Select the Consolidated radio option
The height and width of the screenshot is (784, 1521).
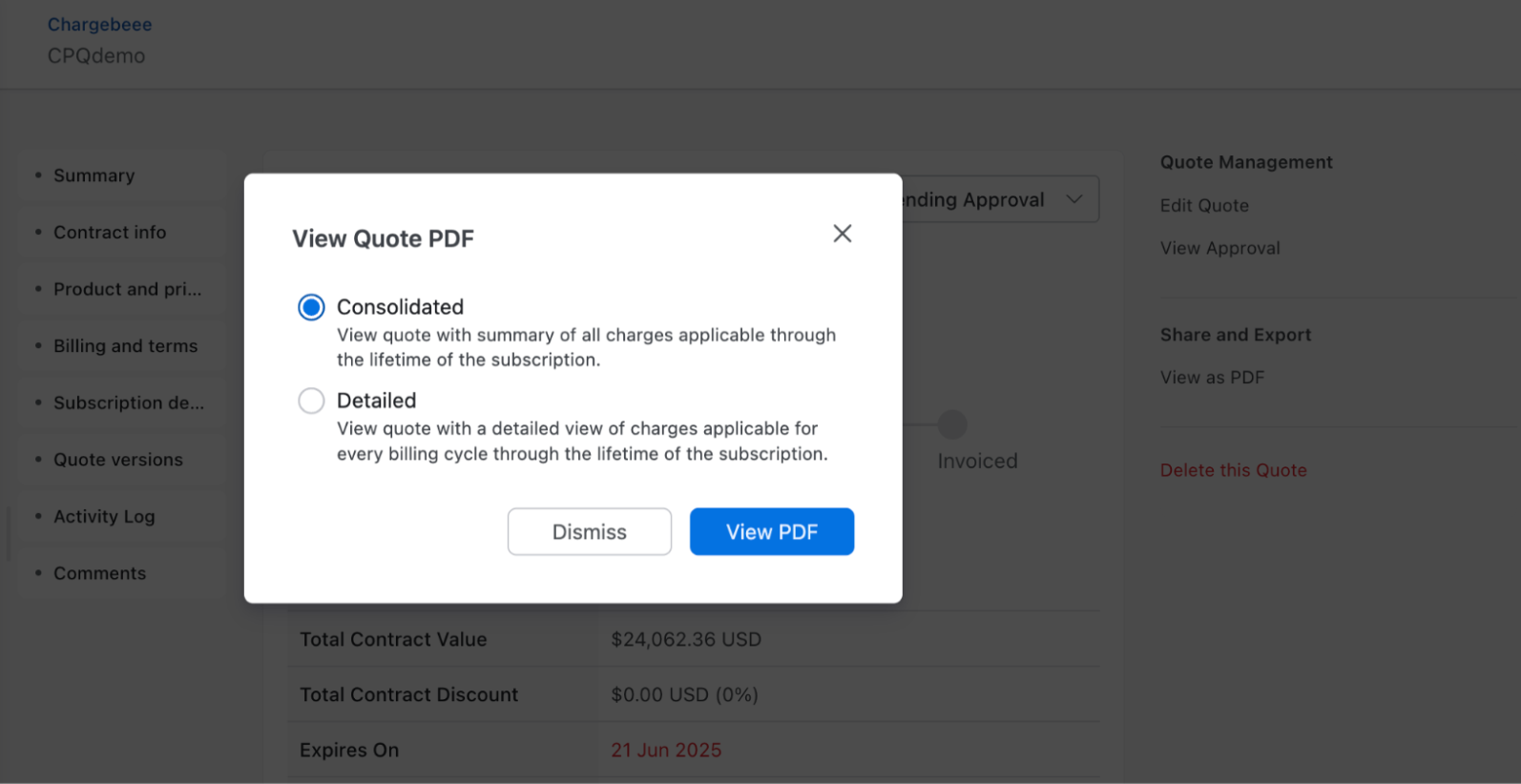[311, 307]
